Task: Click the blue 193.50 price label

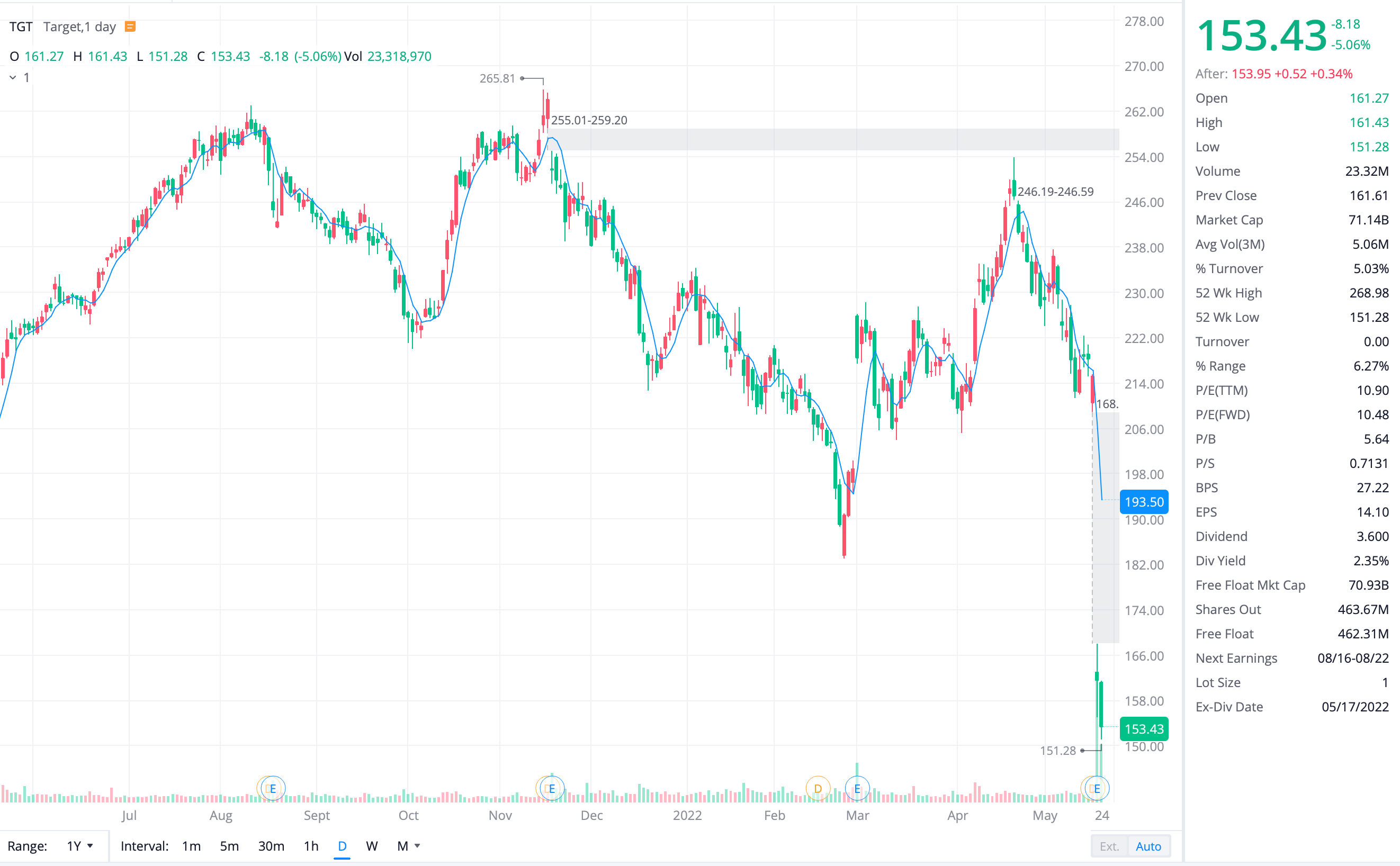Action: tap(1144, 502)
